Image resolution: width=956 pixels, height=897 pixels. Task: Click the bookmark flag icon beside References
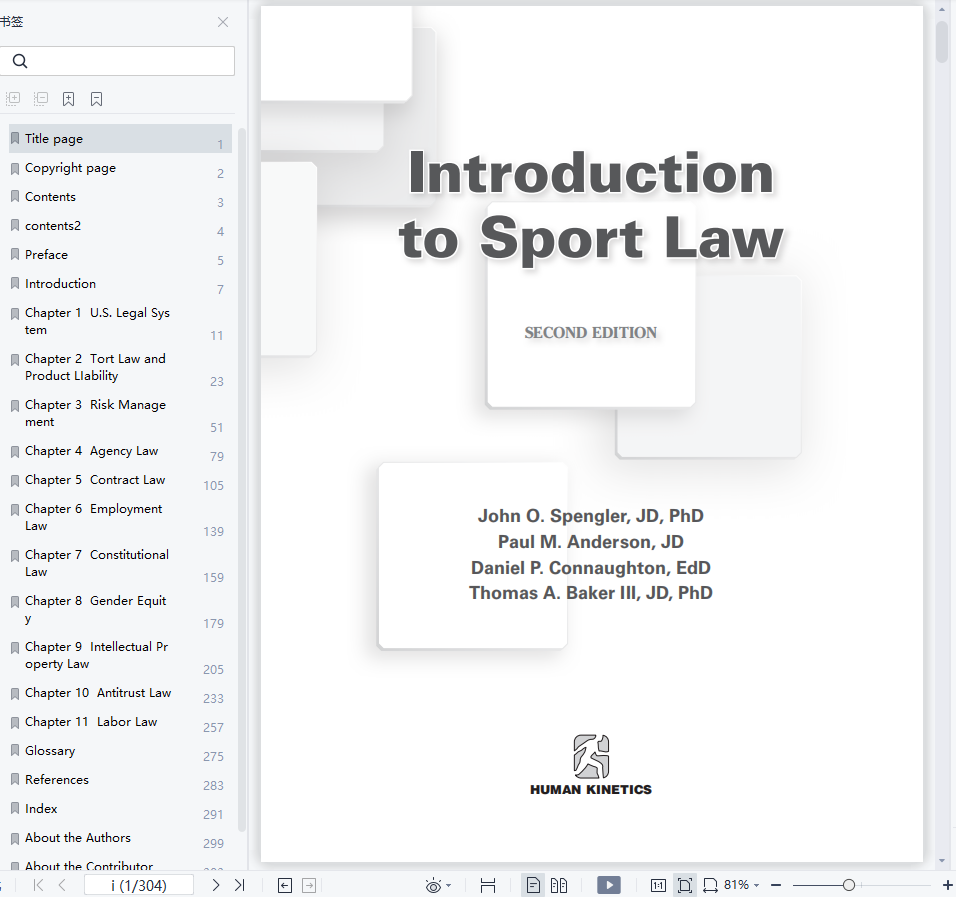click(15, 780)
